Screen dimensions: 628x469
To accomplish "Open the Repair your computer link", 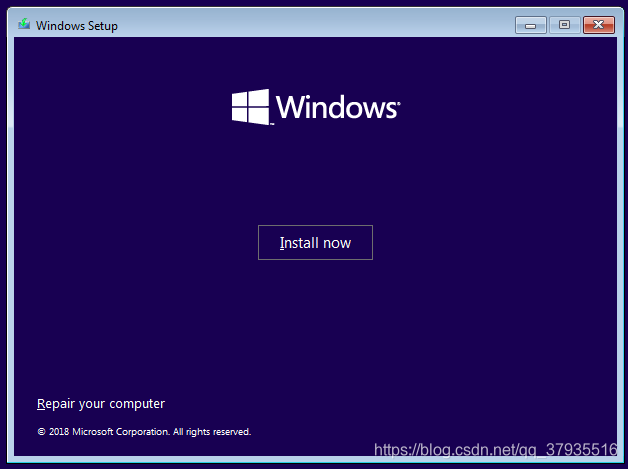I will 101,404.
